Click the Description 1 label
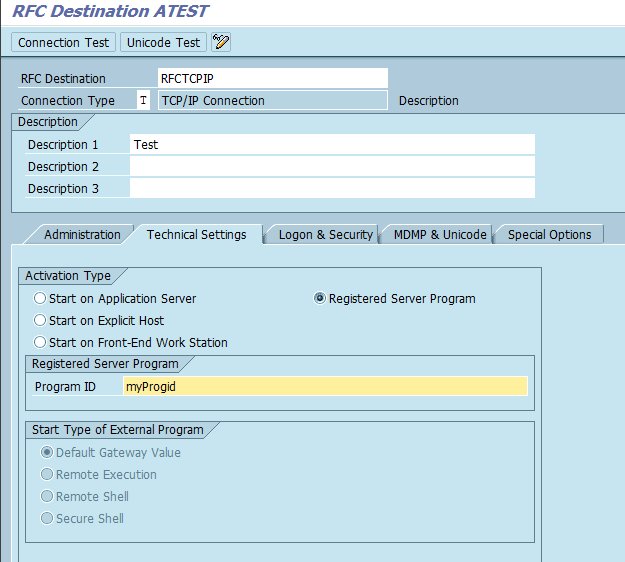The width and height of the screenshot is (625, 562). [63, 145]
